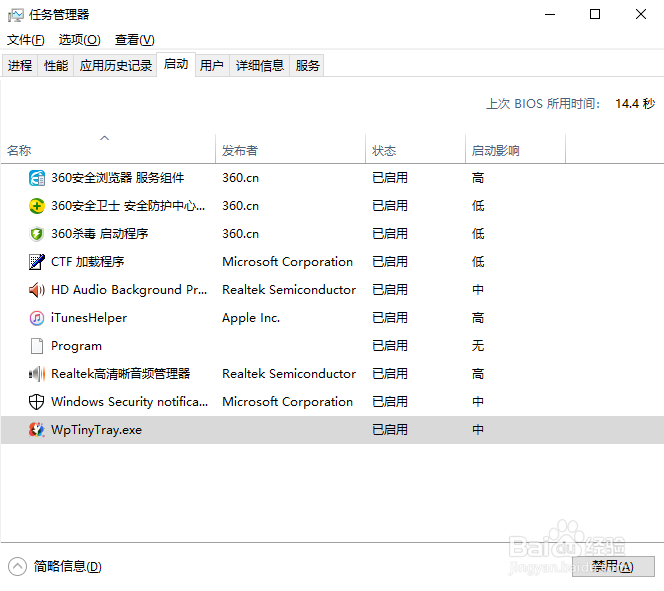Click the 360安全浏览器 服务组件 icon
664x591 pixels.
click(37, 178)
